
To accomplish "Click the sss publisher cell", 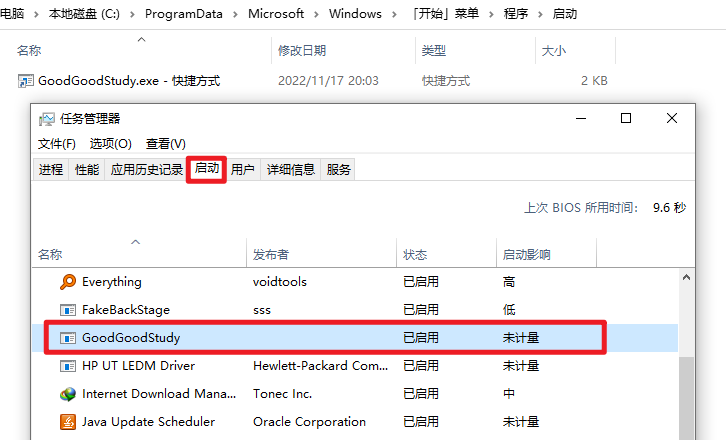I will coord(262,310).
